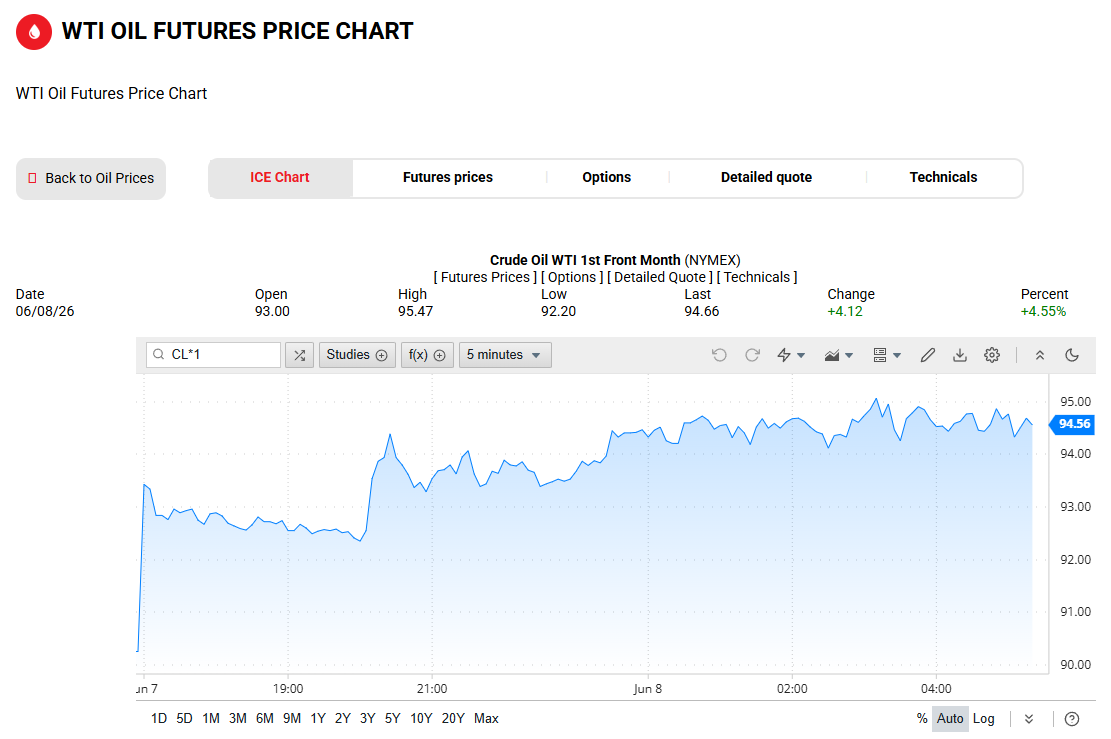
Task: Expand the chart type dropdown
Action: (x=839, y=355)
